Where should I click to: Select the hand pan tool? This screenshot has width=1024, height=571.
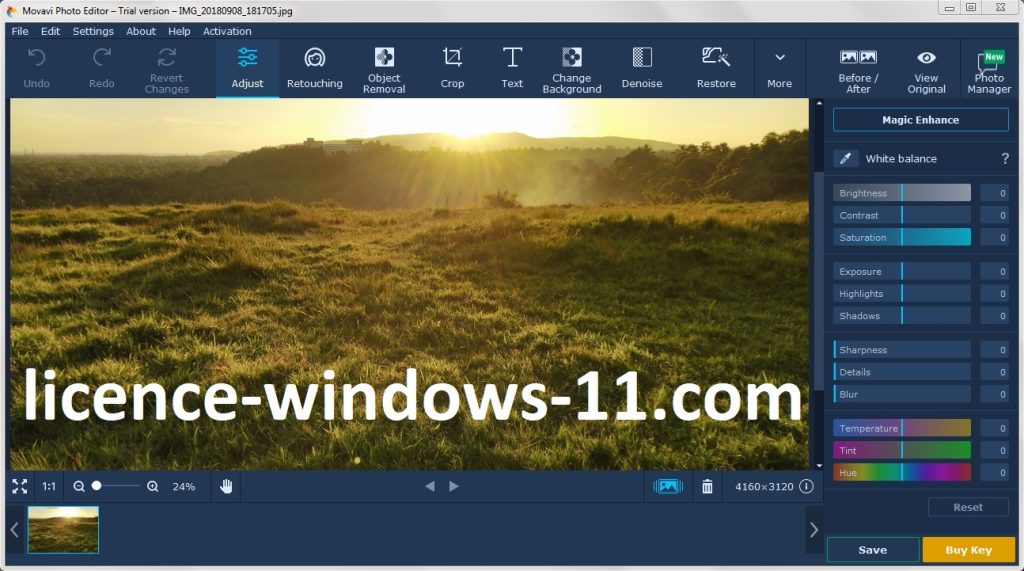[x=227, y=487]
